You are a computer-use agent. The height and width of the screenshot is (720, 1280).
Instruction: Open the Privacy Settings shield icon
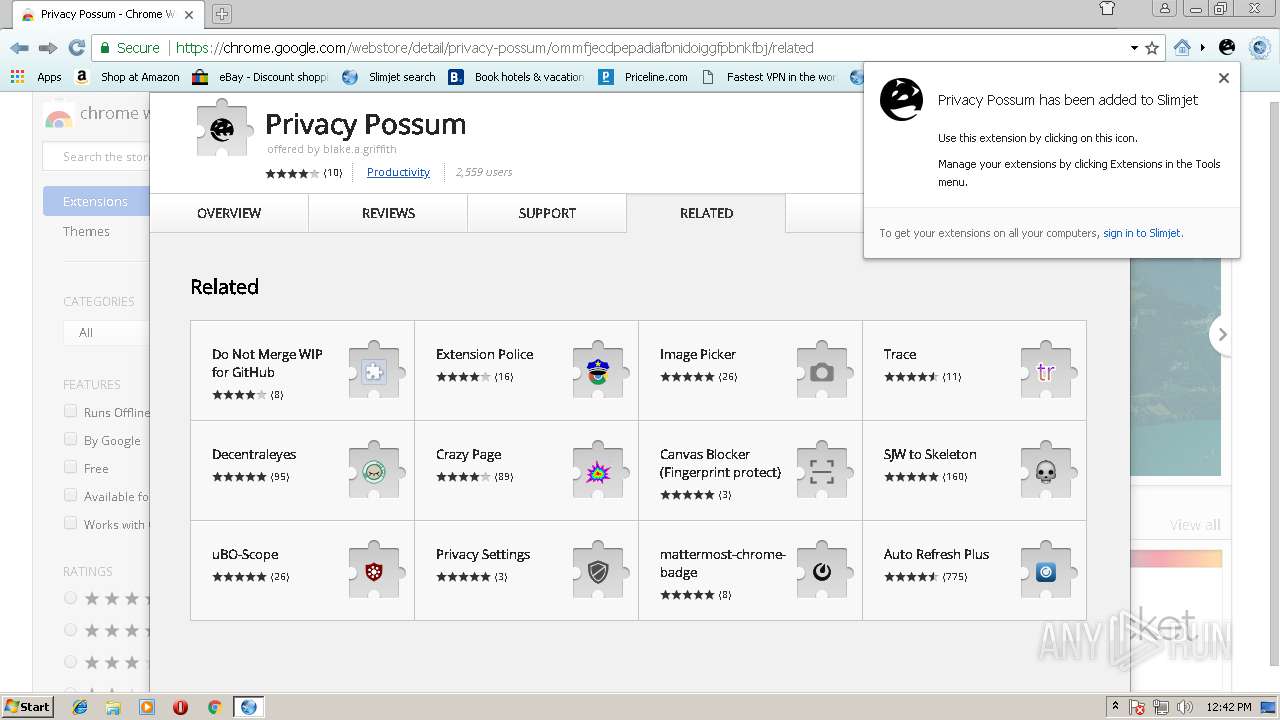click(x=598, y=571)
